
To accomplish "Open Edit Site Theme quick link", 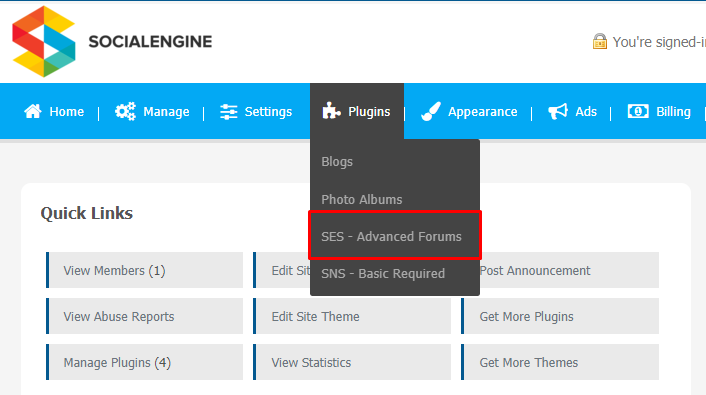I will (352, 316).
